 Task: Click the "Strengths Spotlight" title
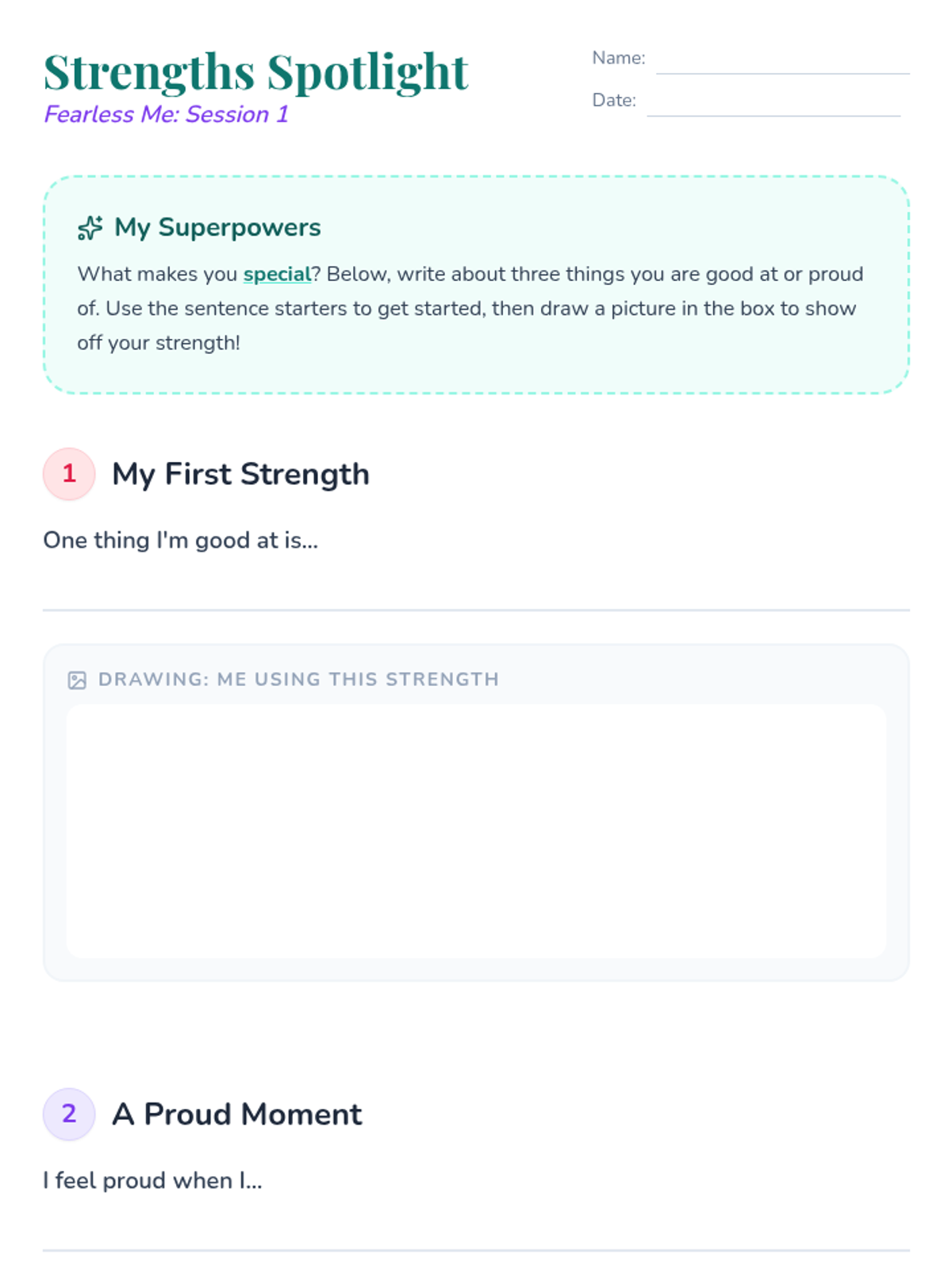tap(255, 71)
